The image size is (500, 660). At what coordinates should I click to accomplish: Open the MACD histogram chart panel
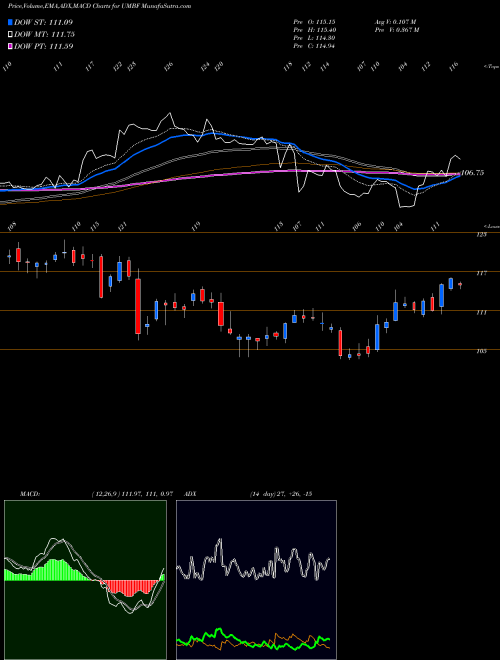coord(85,580)
